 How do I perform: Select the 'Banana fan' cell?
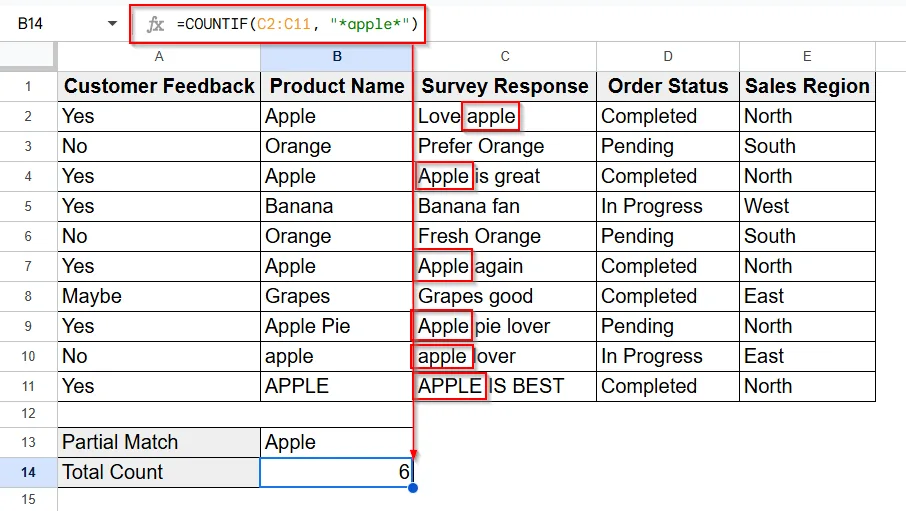(x=505, y=206)
